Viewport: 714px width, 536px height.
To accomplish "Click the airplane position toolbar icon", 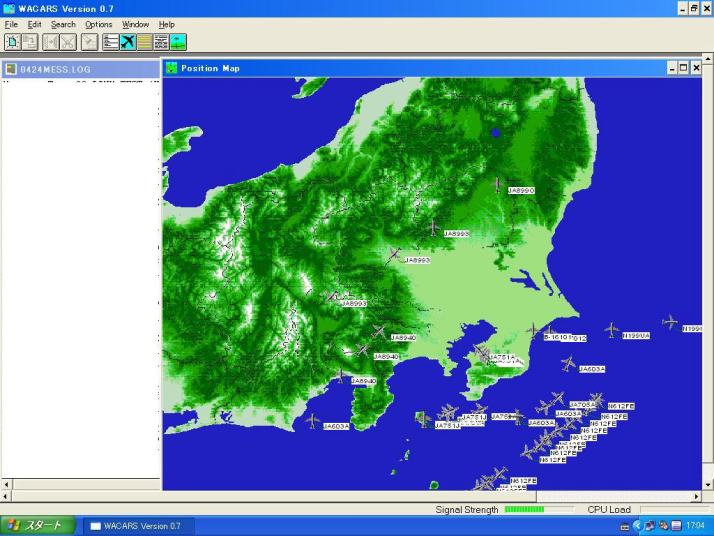I will point(128,42).
